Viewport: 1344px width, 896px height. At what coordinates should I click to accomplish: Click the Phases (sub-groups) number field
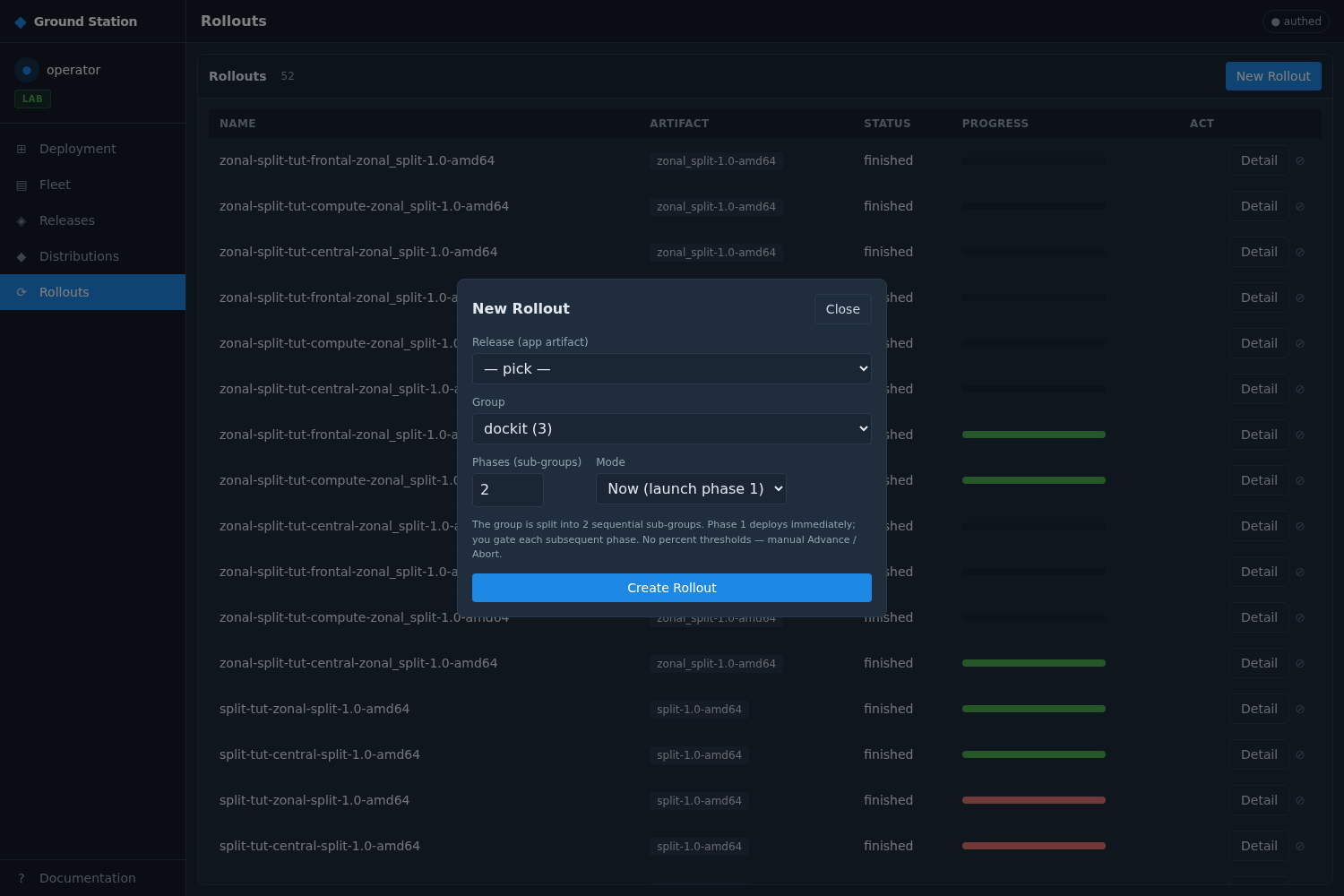coord(508,490)
